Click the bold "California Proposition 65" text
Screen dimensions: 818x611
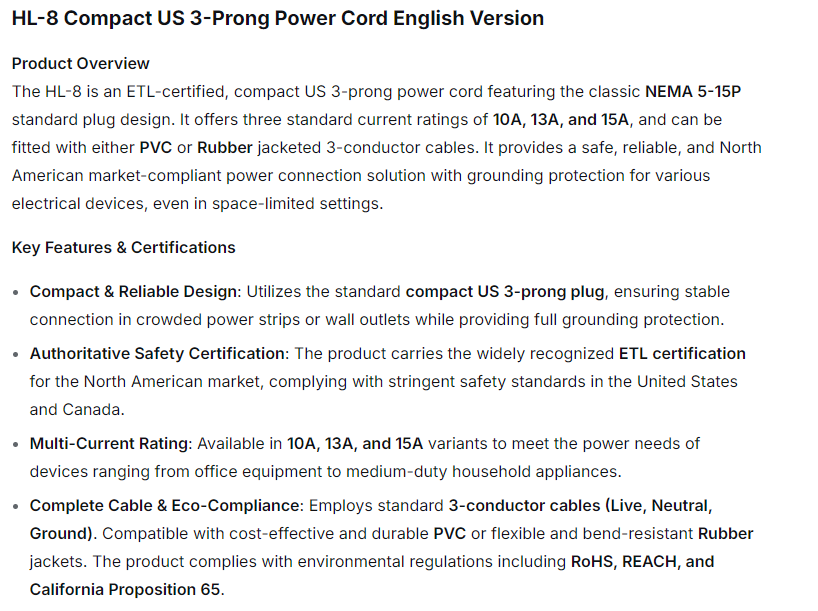pos(125,589)
